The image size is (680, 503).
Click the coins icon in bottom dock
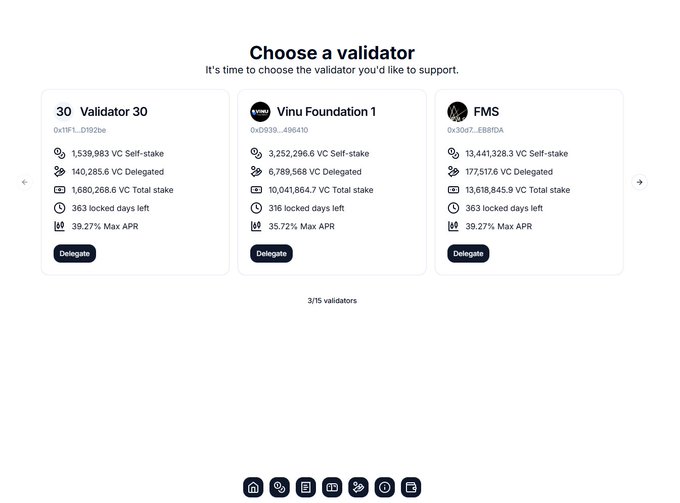280,487
